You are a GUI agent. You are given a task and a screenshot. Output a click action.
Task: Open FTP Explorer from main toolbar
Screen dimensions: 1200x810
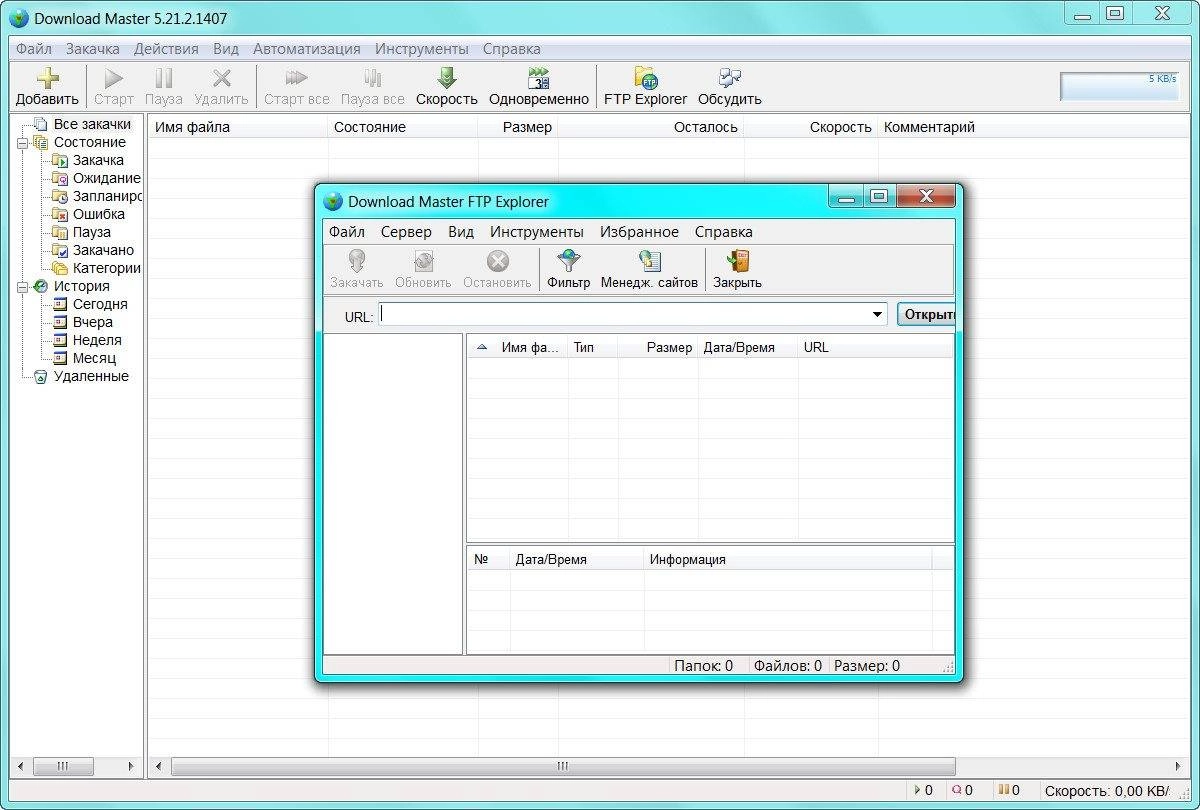point(646,78)
